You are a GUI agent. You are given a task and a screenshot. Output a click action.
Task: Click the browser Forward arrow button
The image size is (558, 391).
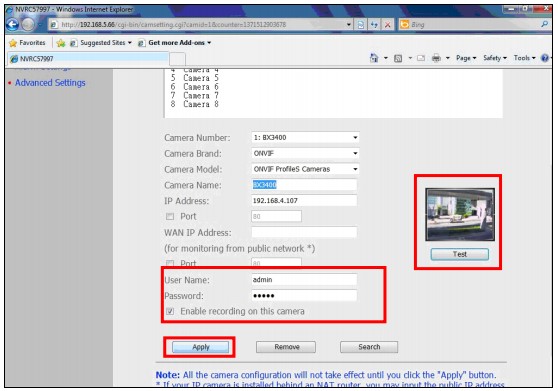click(28, 24)
